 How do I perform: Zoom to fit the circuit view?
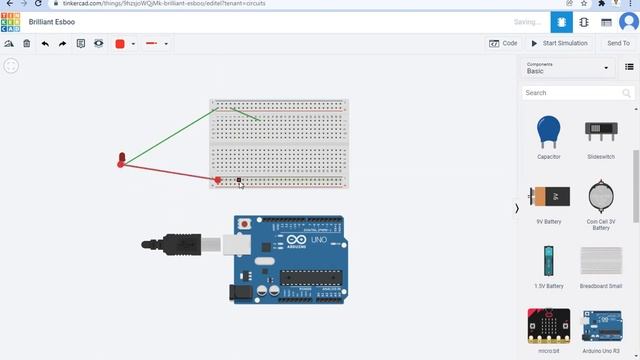click(x=11, y=66)
